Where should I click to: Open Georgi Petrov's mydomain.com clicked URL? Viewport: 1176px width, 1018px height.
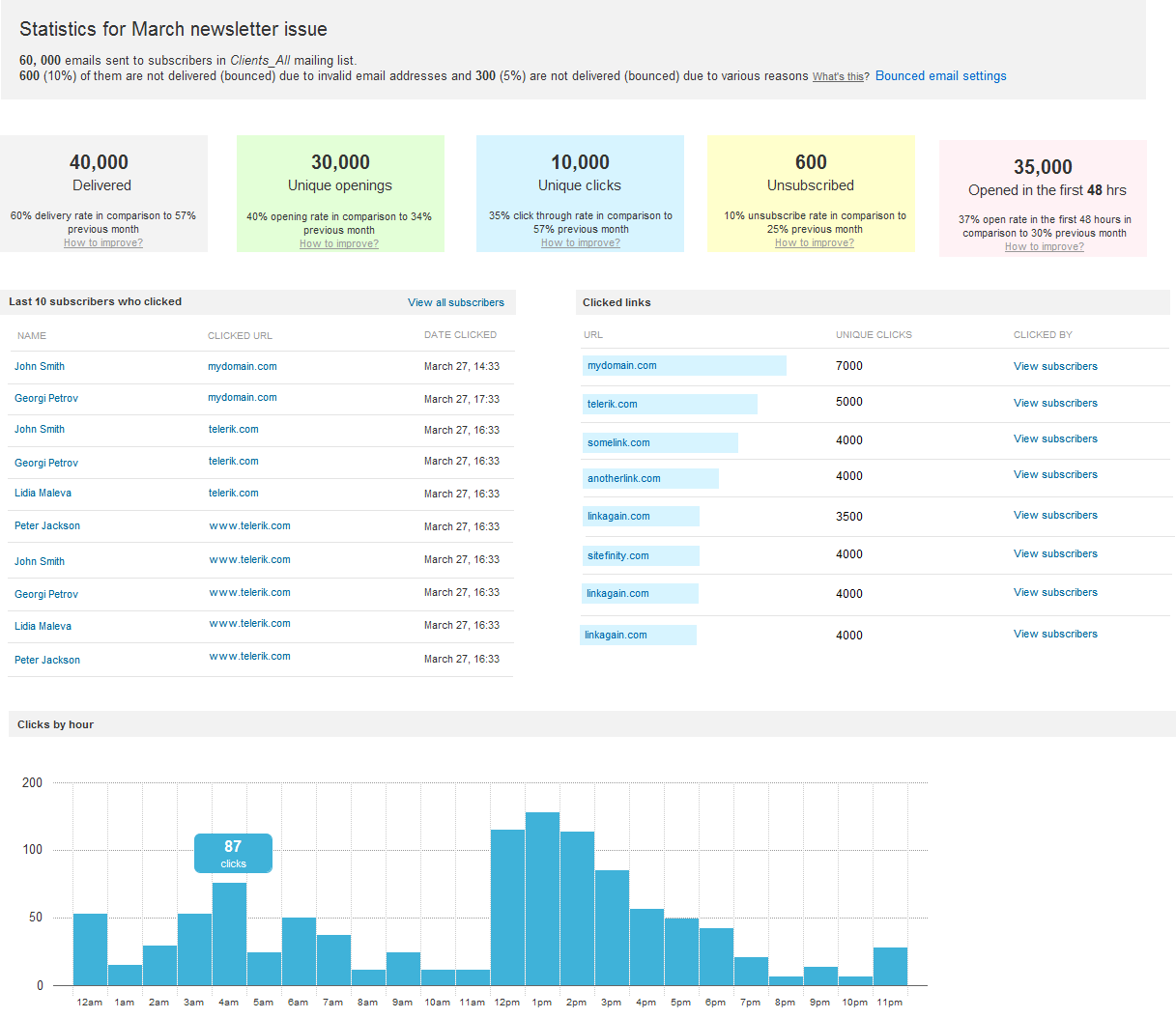[x=242, y=398]
